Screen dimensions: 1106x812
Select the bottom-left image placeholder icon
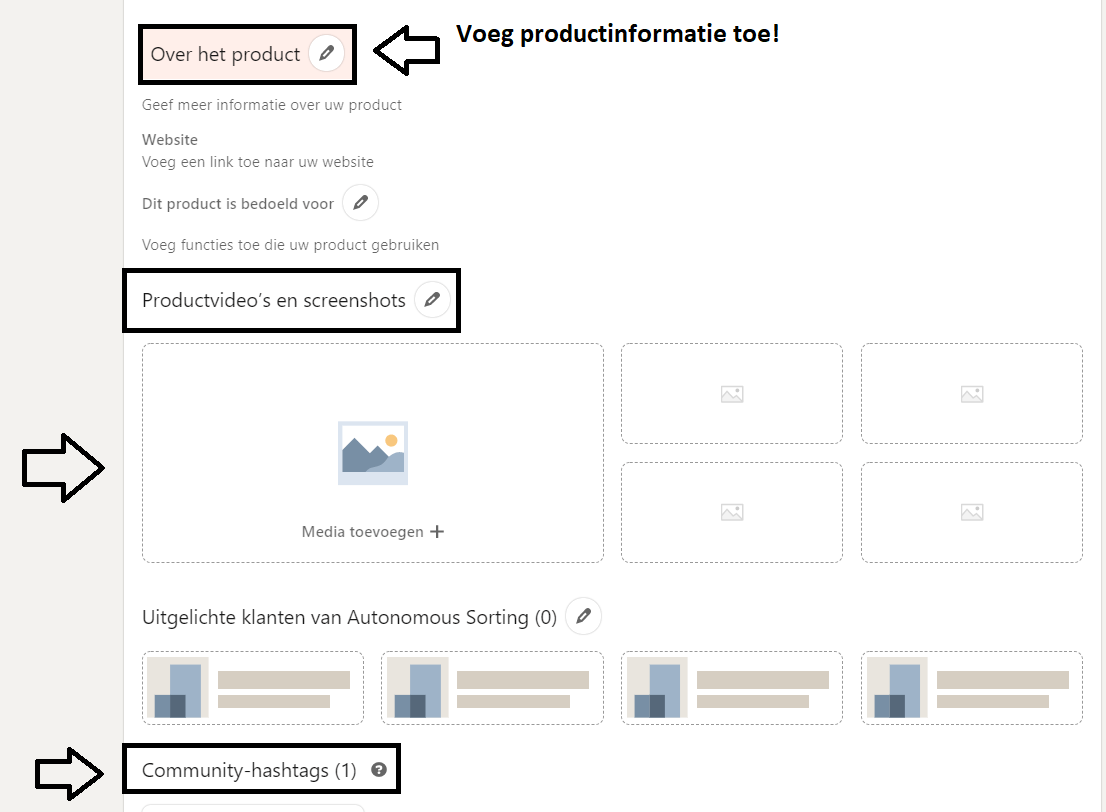tap(731, 512)
